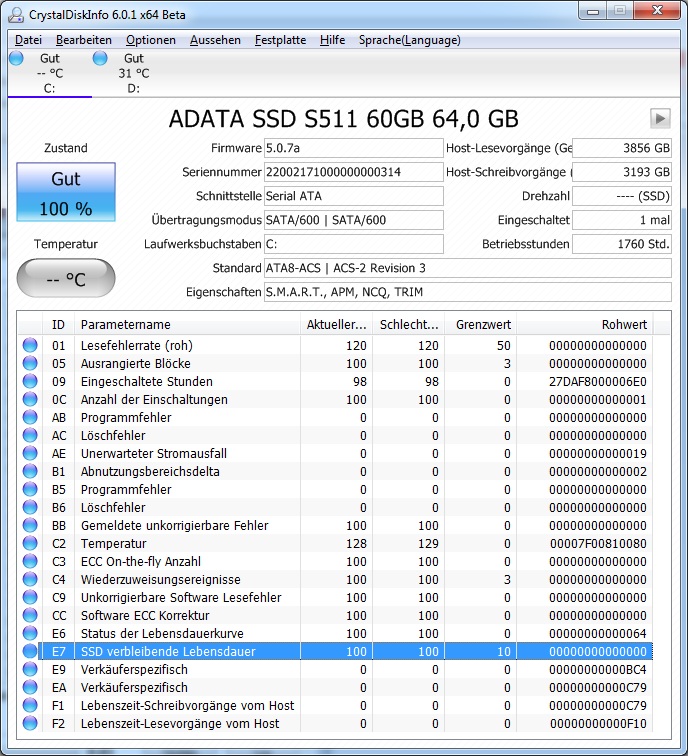
Task: Click status orb for Lebenszeit-Schreibvorgänge vom Host
Action: (30, 705)
